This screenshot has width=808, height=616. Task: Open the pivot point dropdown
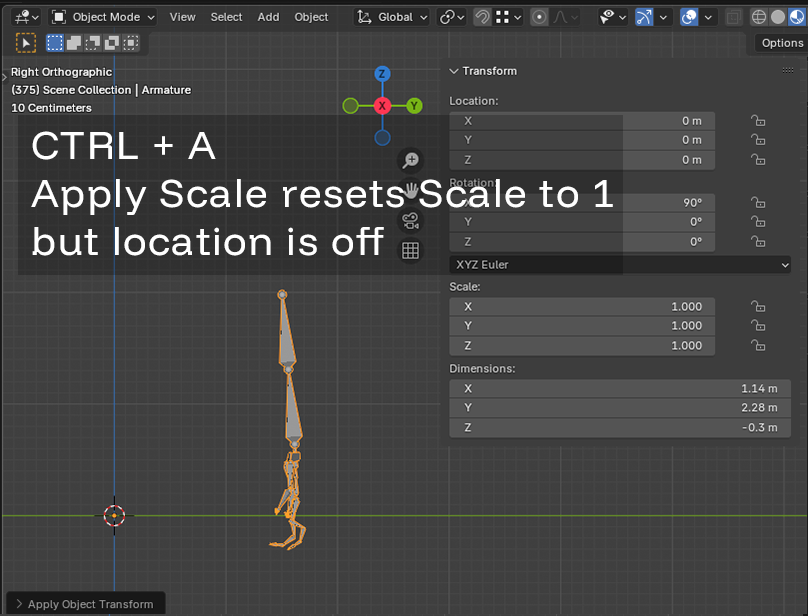click(451, 18)
